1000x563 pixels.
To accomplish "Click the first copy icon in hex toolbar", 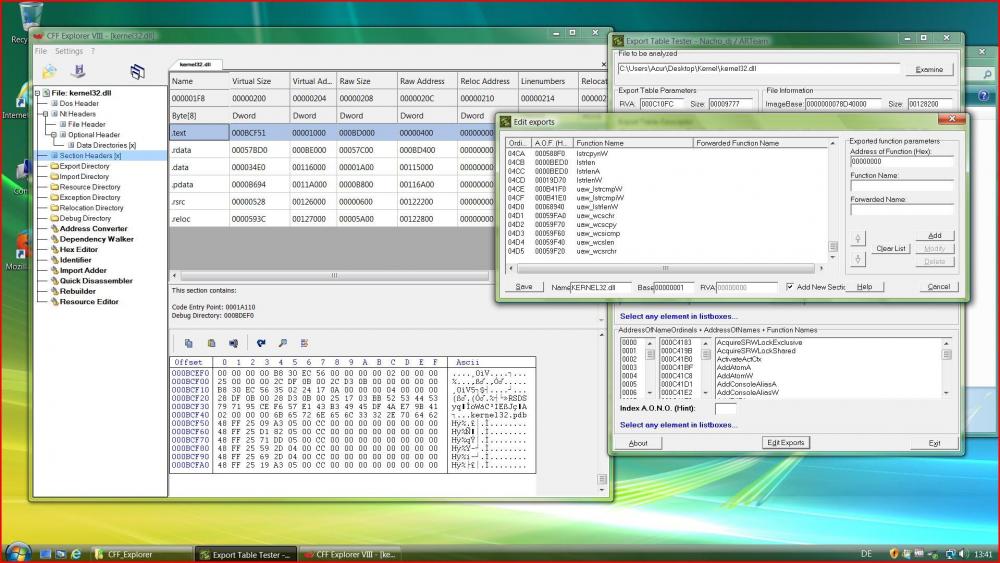I will [x=187, y=343].
